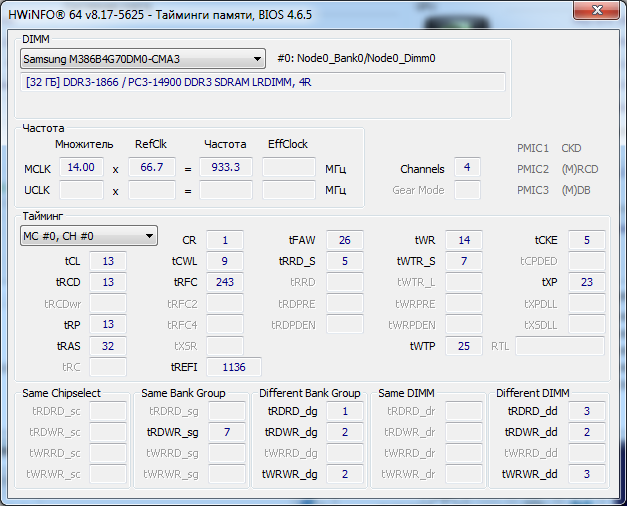Click the Channels value 4
The image size is (627, 506).
click(467, 167)
